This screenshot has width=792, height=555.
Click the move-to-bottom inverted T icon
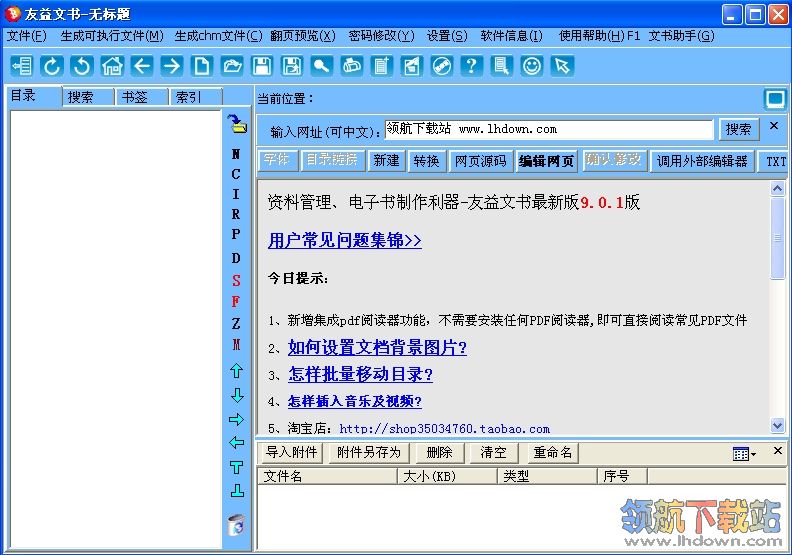point(237,491)
